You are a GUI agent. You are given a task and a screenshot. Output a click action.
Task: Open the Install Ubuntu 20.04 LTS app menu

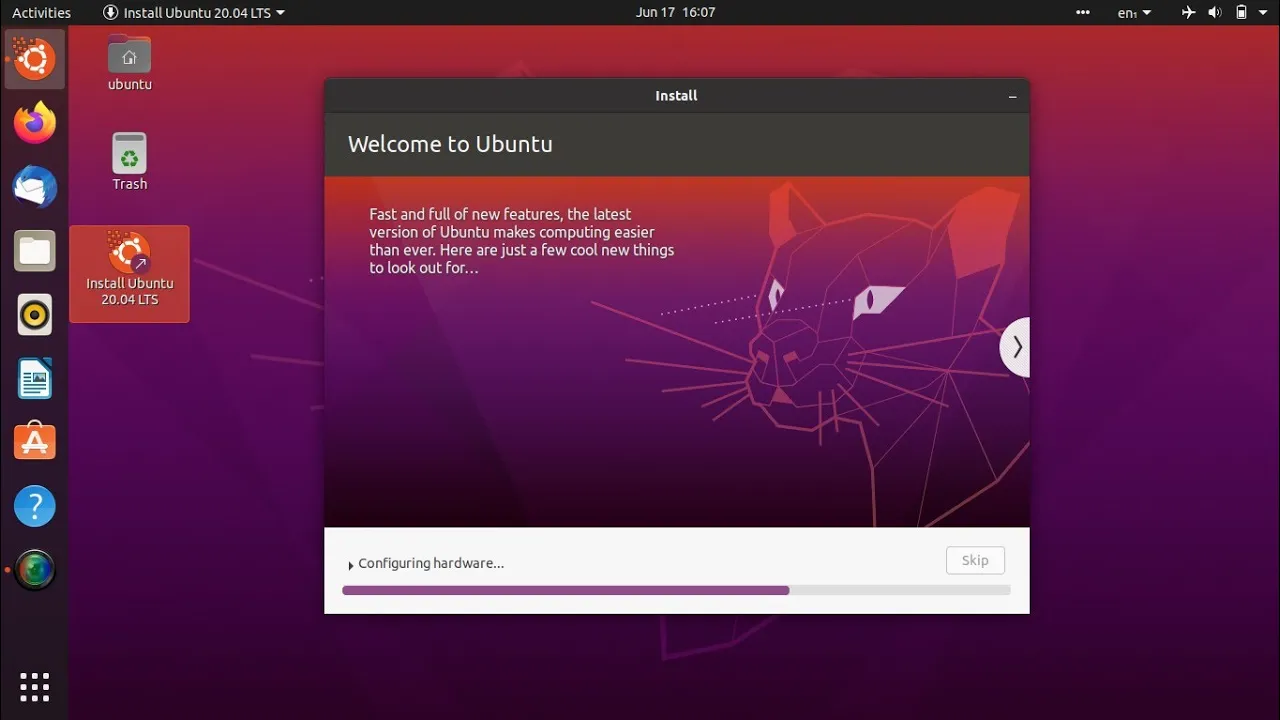194,13
